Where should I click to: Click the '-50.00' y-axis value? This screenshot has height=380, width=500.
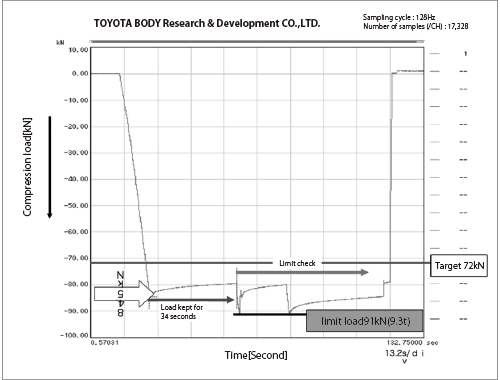77,206
